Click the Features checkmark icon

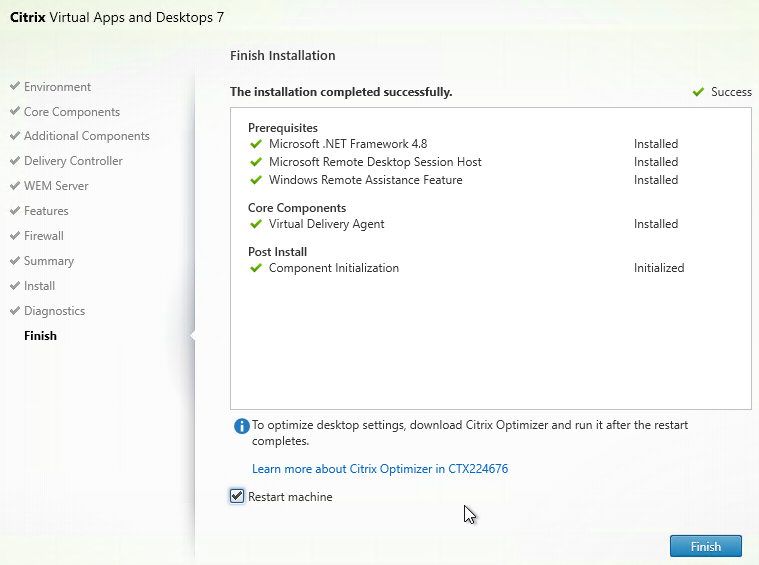click(15, 210)
